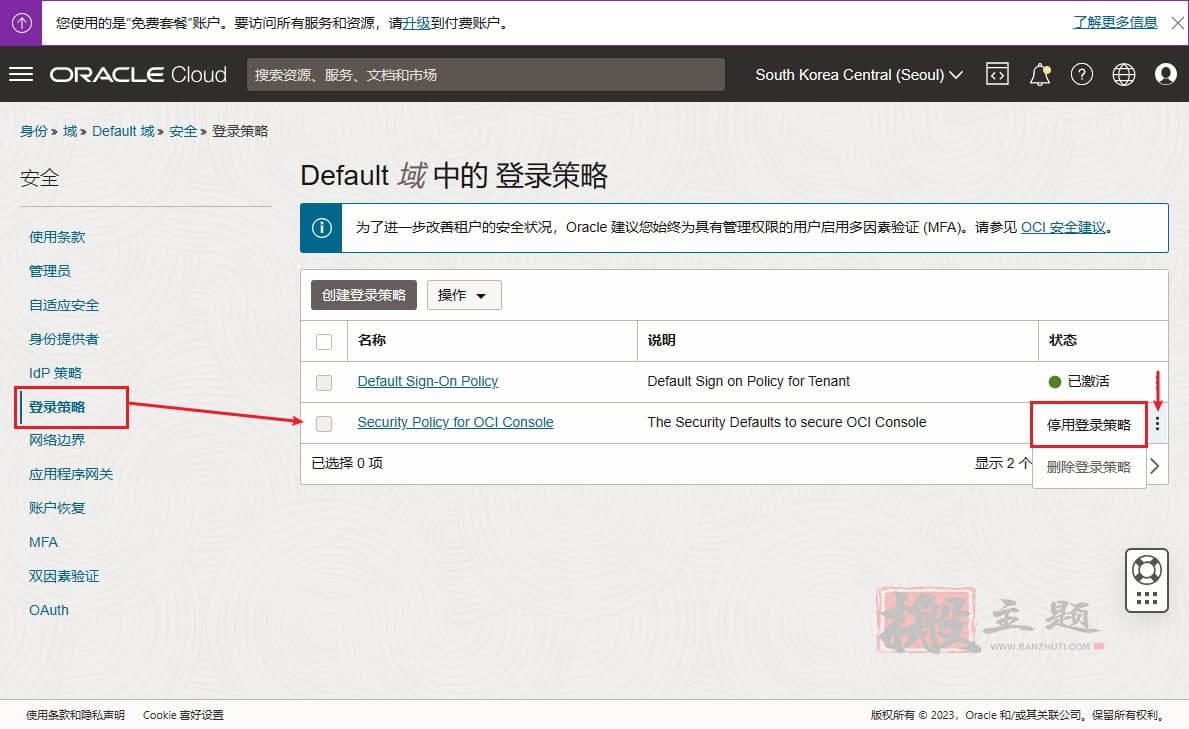Screen dimensions: 1189x729
Task: Click the 已激活 status text
Action: [x=1088, y=381]
